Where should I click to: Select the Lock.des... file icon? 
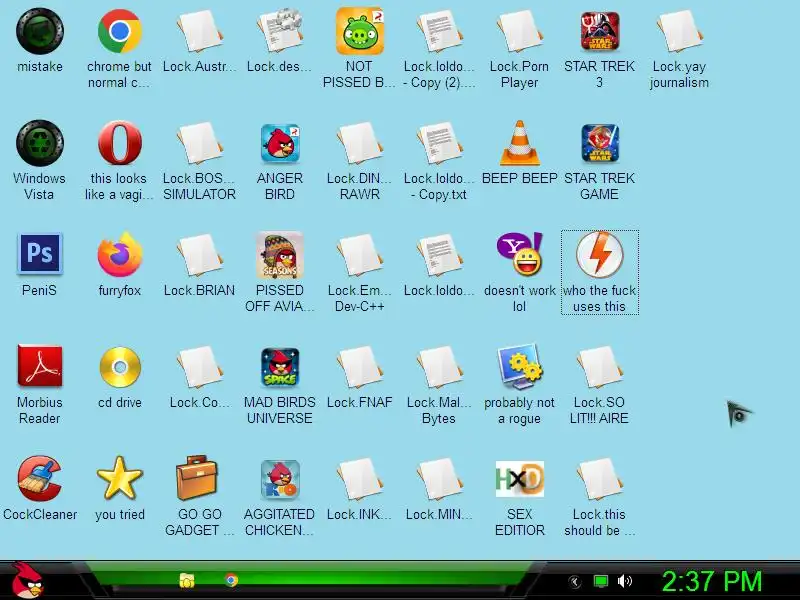point(280,32)
